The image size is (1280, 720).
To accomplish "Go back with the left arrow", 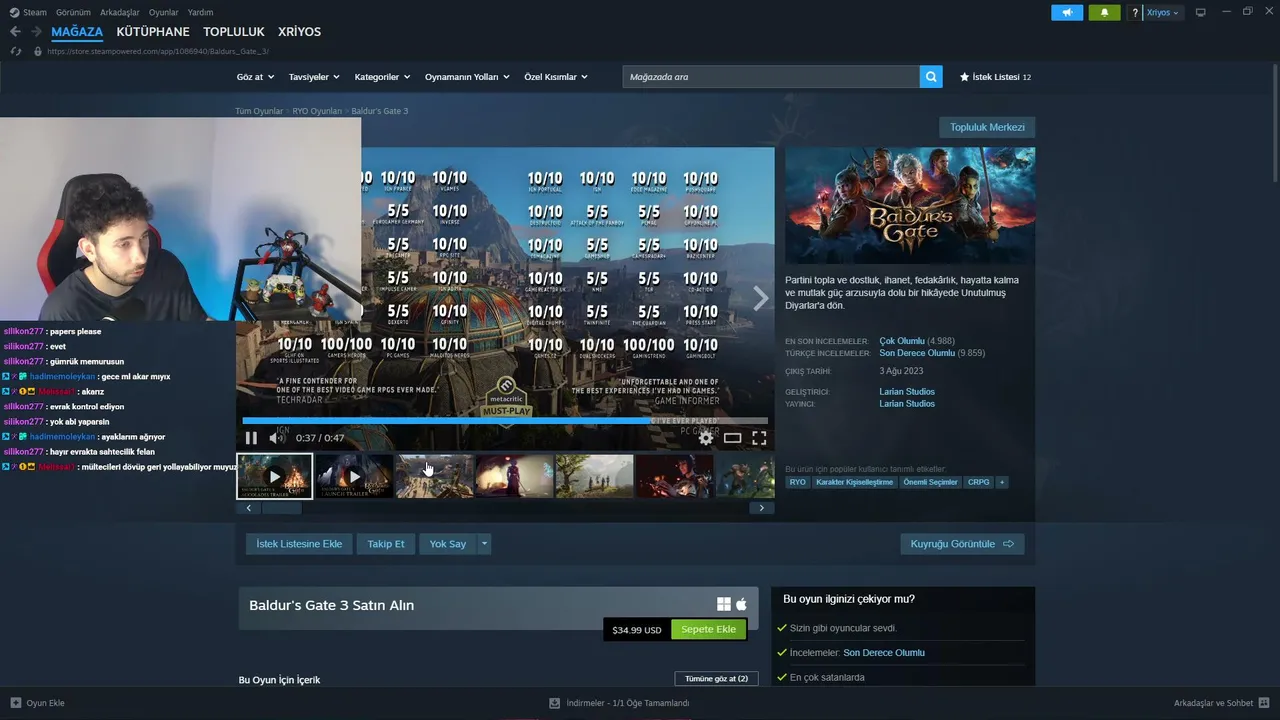I will [15, 32].
